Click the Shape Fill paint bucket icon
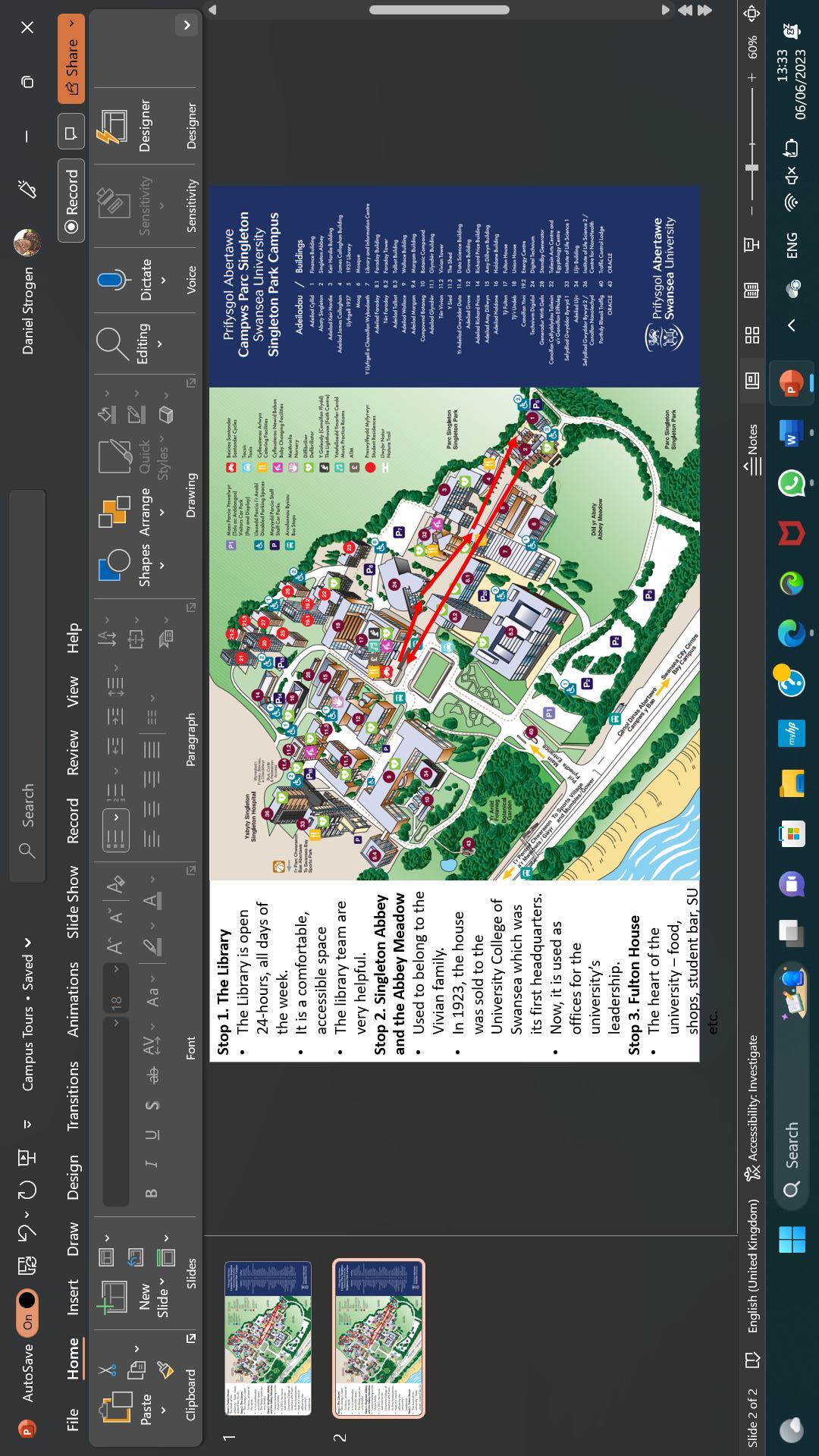Image resolution: width=819 pixels, height=1456 pixels. (x=107, y=414)
